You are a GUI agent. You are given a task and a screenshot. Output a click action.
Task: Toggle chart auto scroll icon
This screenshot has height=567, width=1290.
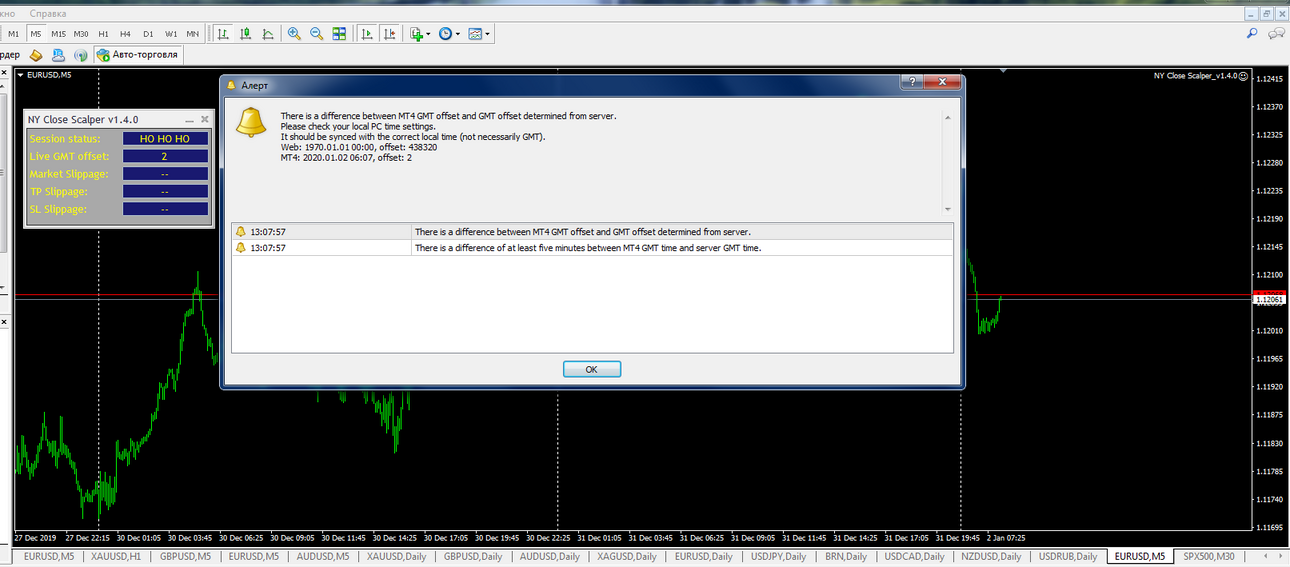tap(368, 34)
